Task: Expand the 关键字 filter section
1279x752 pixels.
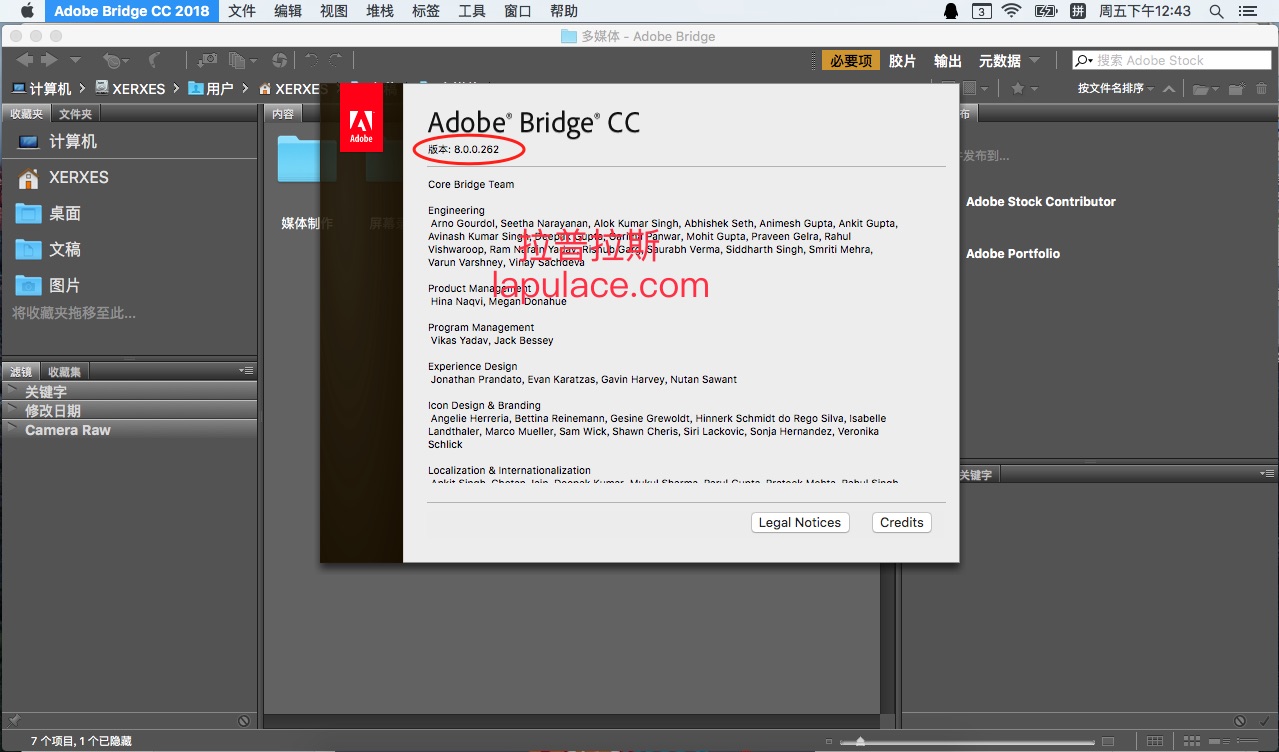Action: (x=129, y=391)
